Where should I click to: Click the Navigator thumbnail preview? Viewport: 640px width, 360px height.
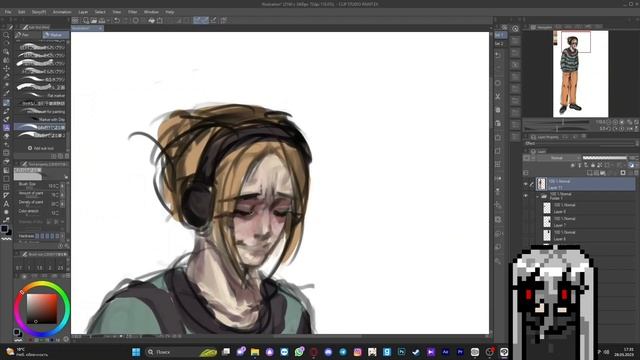pyautogui.click(x=580, y=74)
